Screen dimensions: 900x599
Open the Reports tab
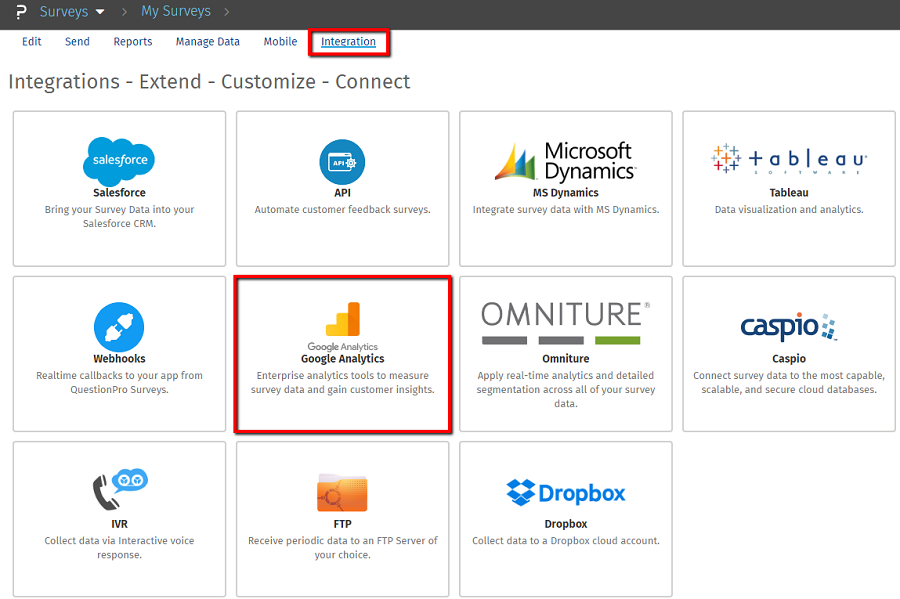click(133, 42)
